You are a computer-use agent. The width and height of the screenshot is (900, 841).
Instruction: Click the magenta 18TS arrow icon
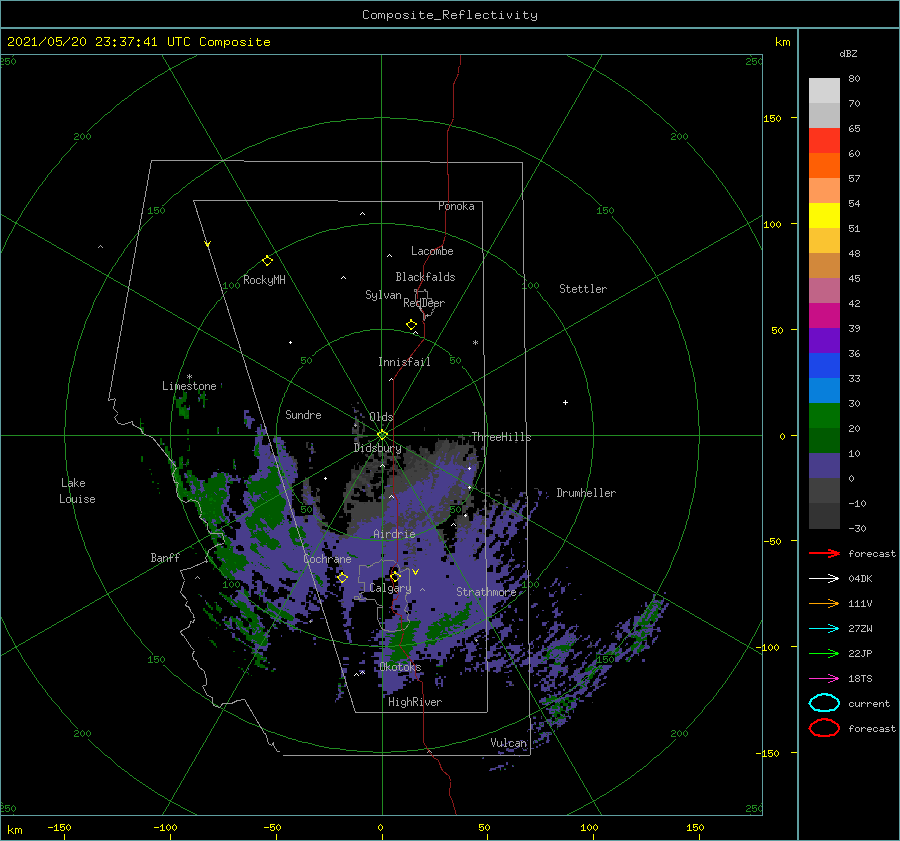pos(824,679)
